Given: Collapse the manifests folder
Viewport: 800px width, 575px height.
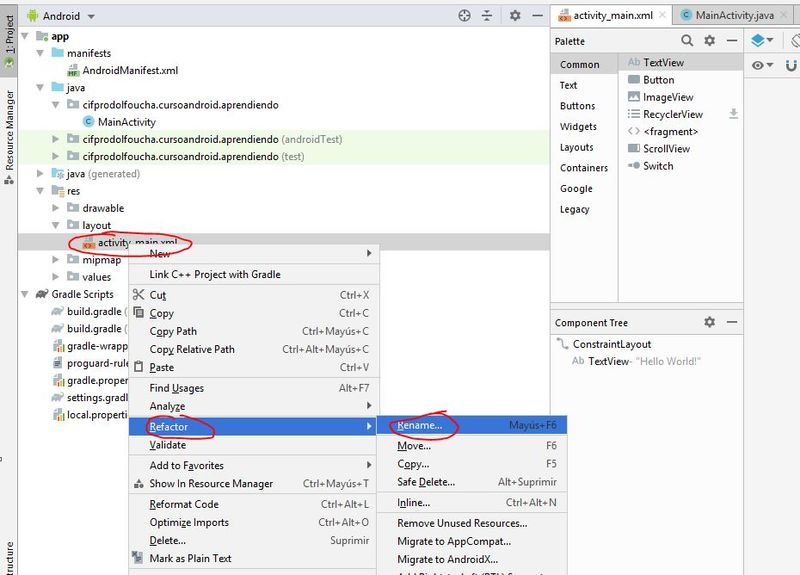Looking at the screenshot, I should (40, 53).
